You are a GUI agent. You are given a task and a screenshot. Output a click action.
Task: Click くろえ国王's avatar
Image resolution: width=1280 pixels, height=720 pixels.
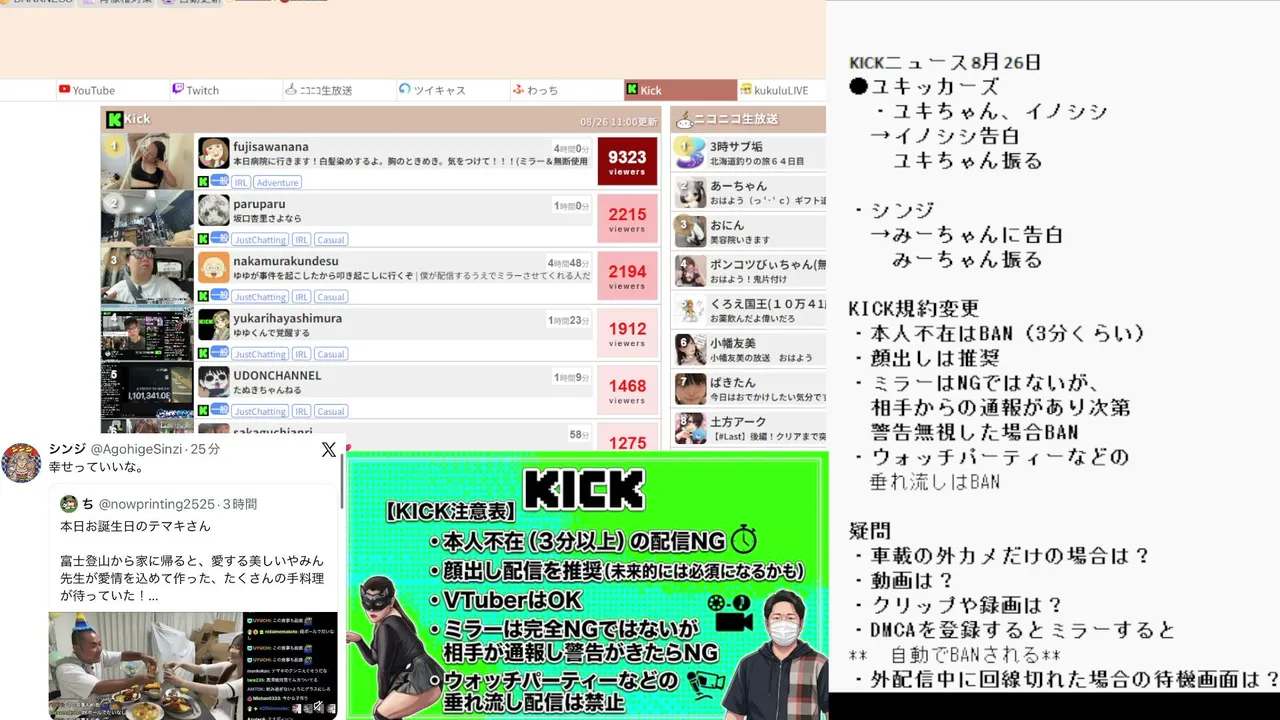[691, 310]
